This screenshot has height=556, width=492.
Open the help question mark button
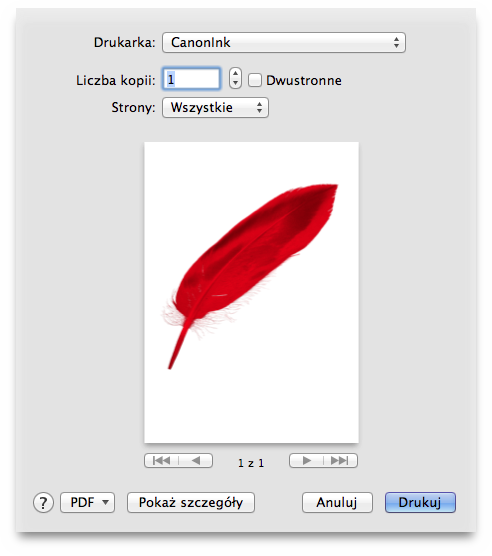(43, 502)
